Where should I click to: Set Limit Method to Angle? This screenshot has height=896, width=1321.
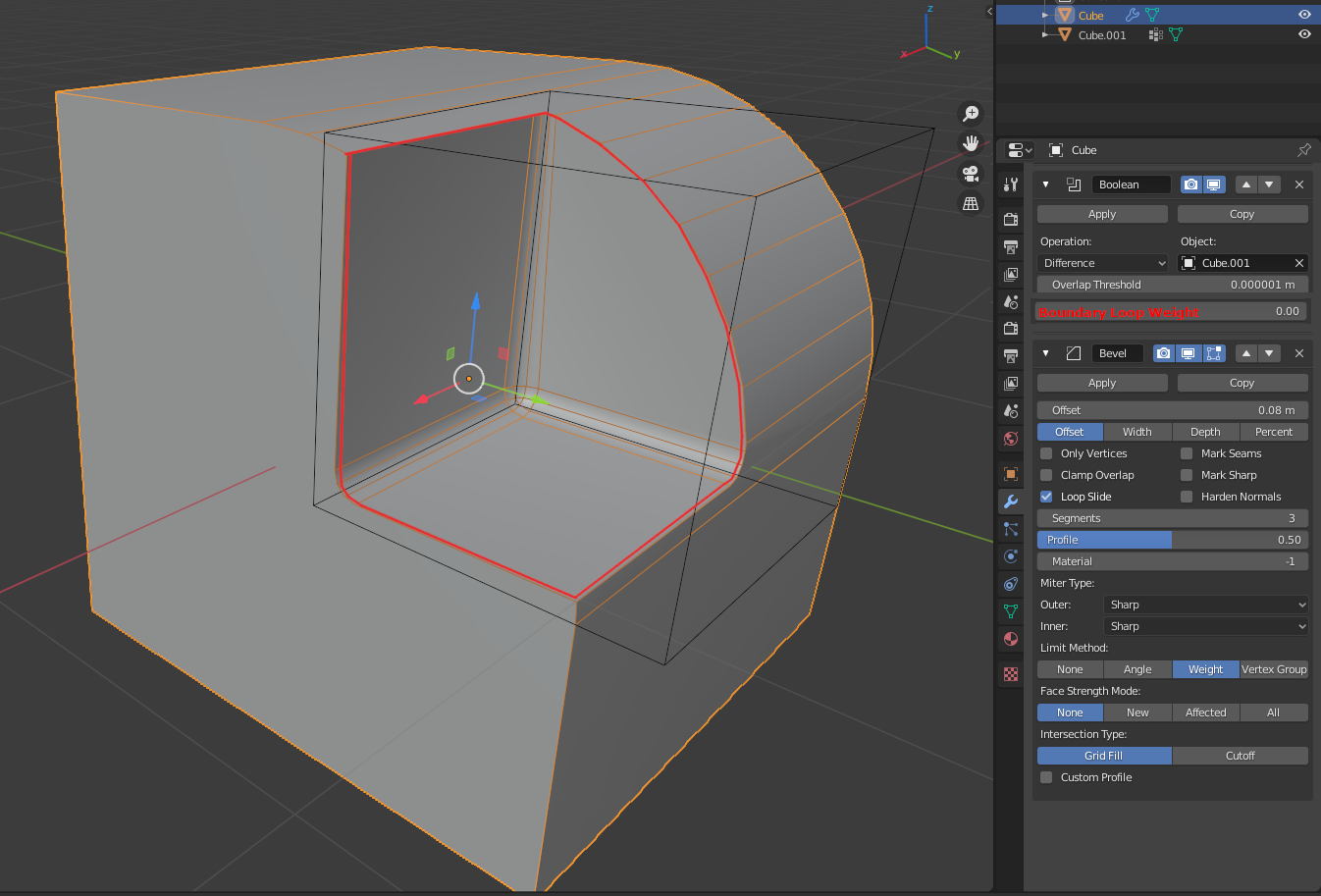tap(1137, 669)
